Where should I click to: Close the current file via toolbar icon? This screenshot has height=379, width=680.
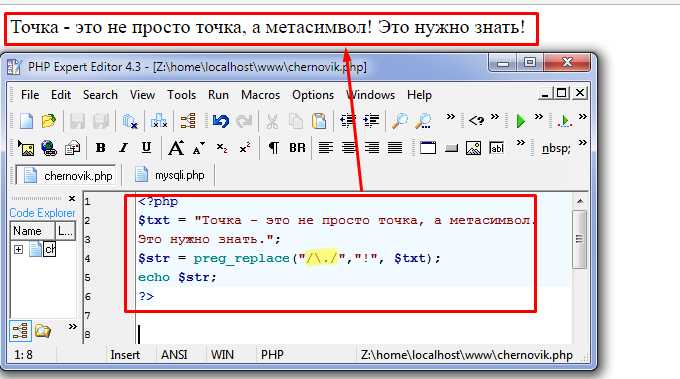(130, 121)
